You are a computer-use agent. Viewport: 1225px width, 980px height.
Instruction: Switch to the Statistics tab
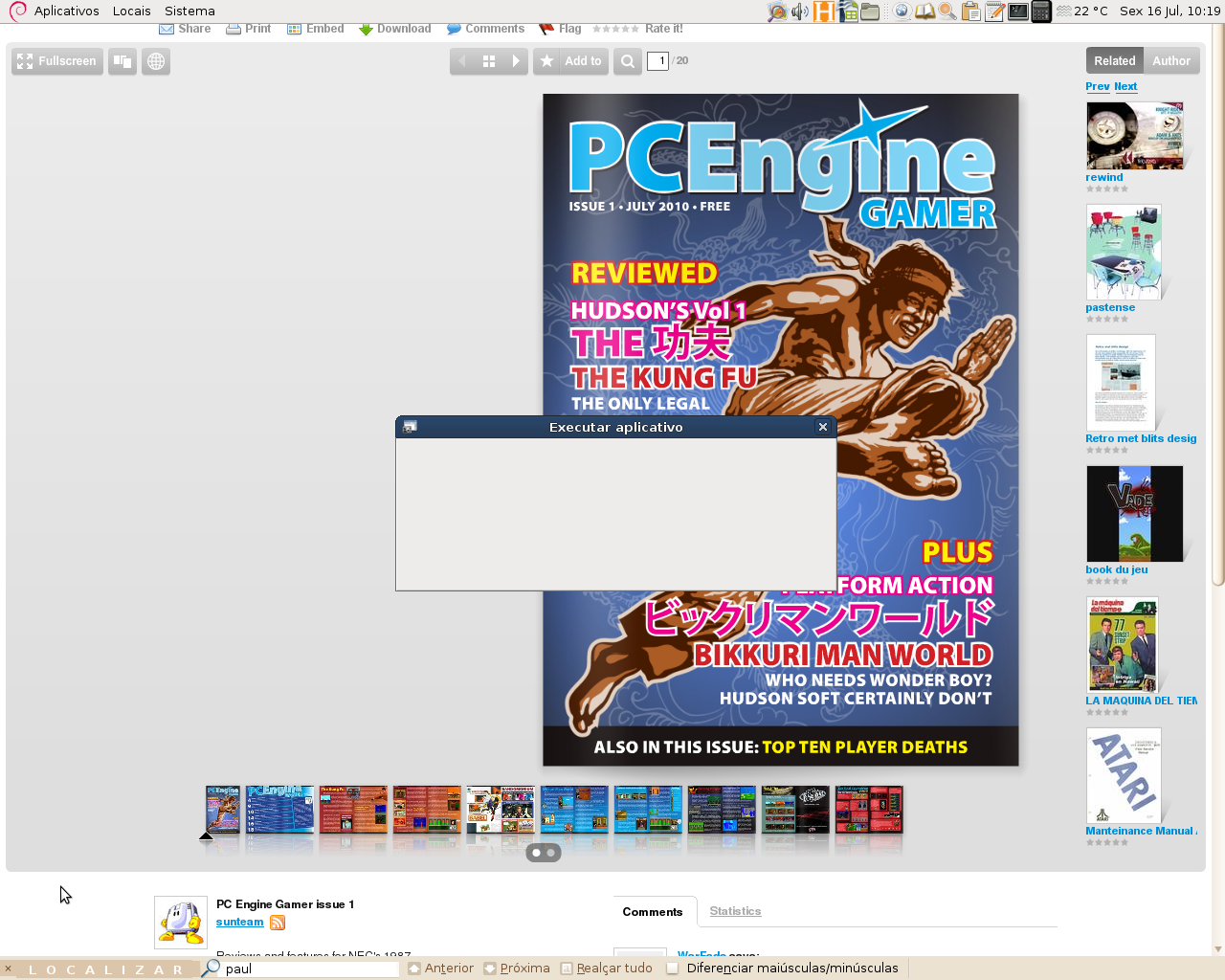[736, 911]
